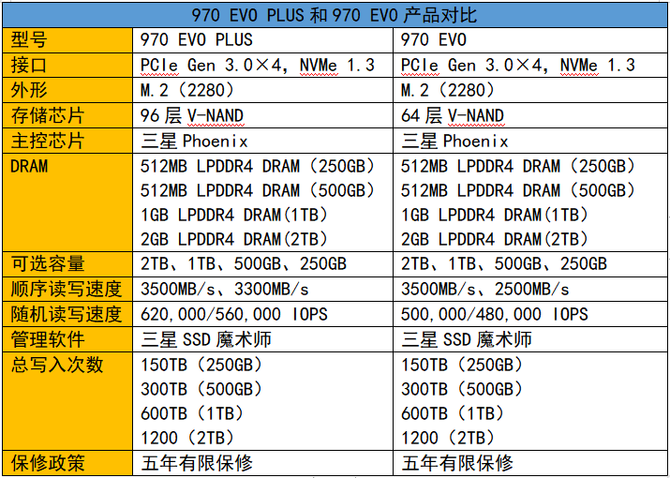
Task: Select "512MB LPDDR4 DRAM (250GB)" in 970 EVO column
Action: coord(519,166)
